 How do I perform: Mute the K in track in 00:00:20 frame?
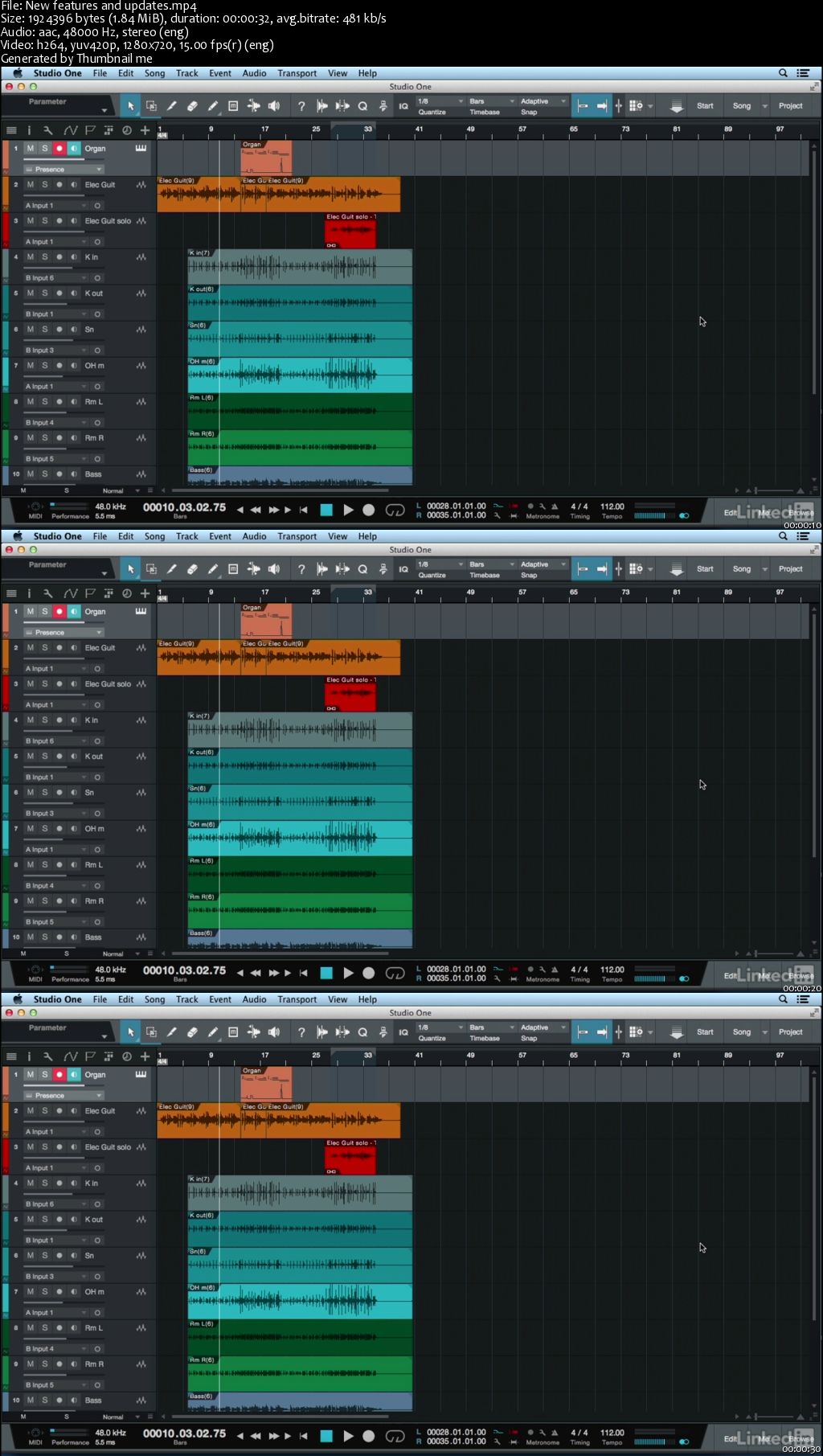tap(31, 720)
